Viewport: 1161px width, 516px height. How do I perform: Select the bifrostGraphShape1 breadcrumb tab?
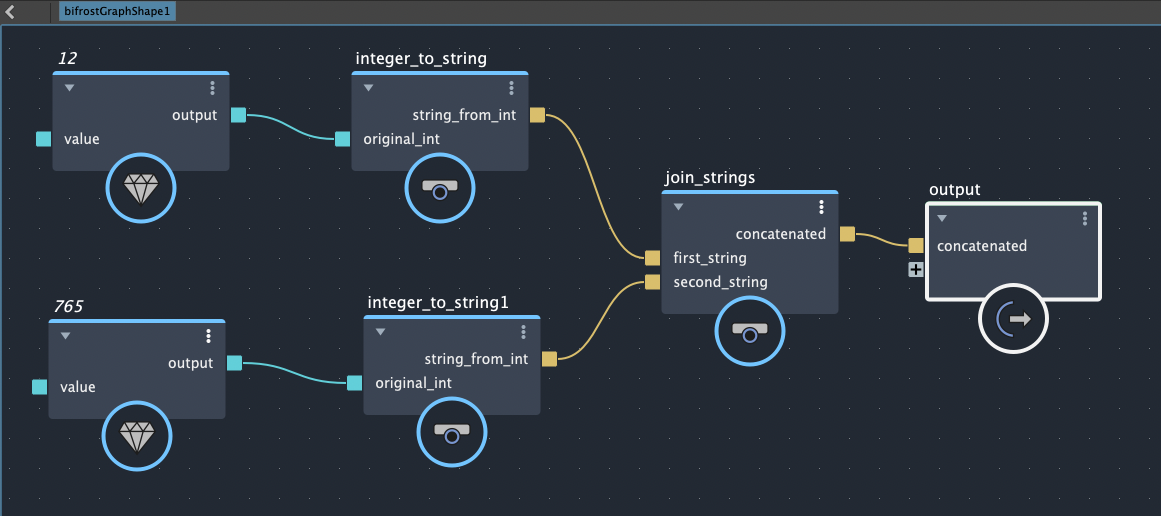tap(117, 12)
